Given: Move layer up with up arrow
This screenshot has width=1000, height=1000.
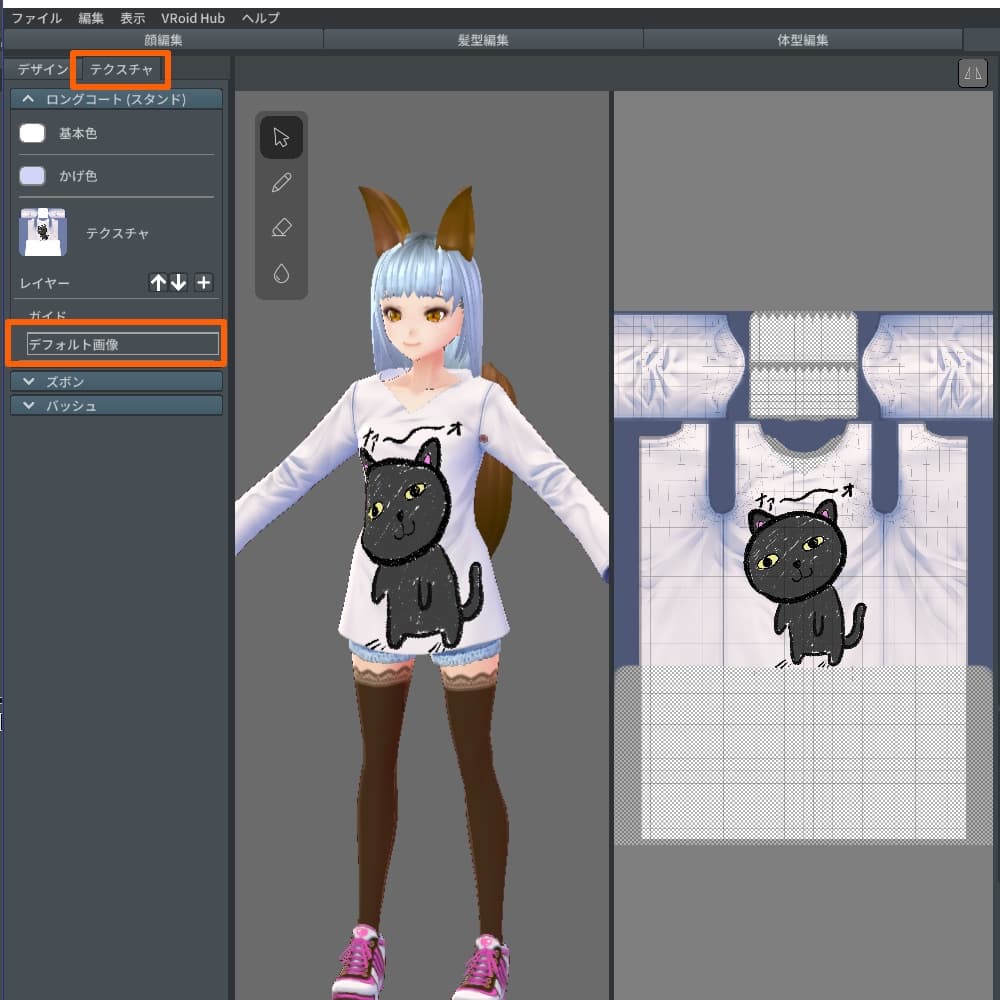Looking at the screenshot, I should pos(158,283).
